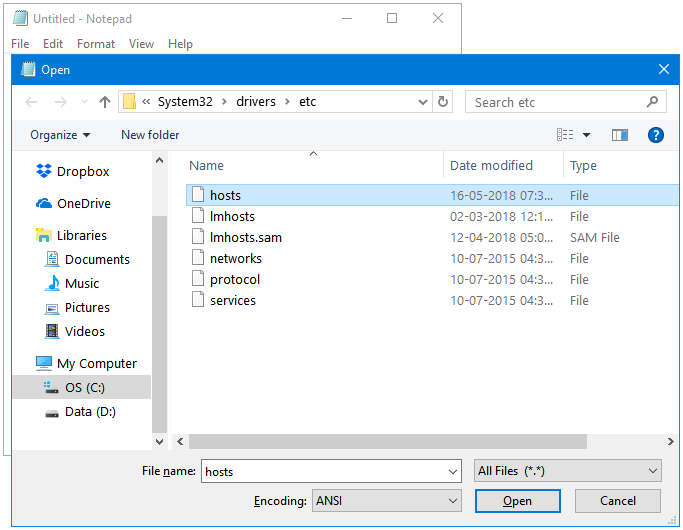Click the search magnifier icon

[x=652, y=102]
